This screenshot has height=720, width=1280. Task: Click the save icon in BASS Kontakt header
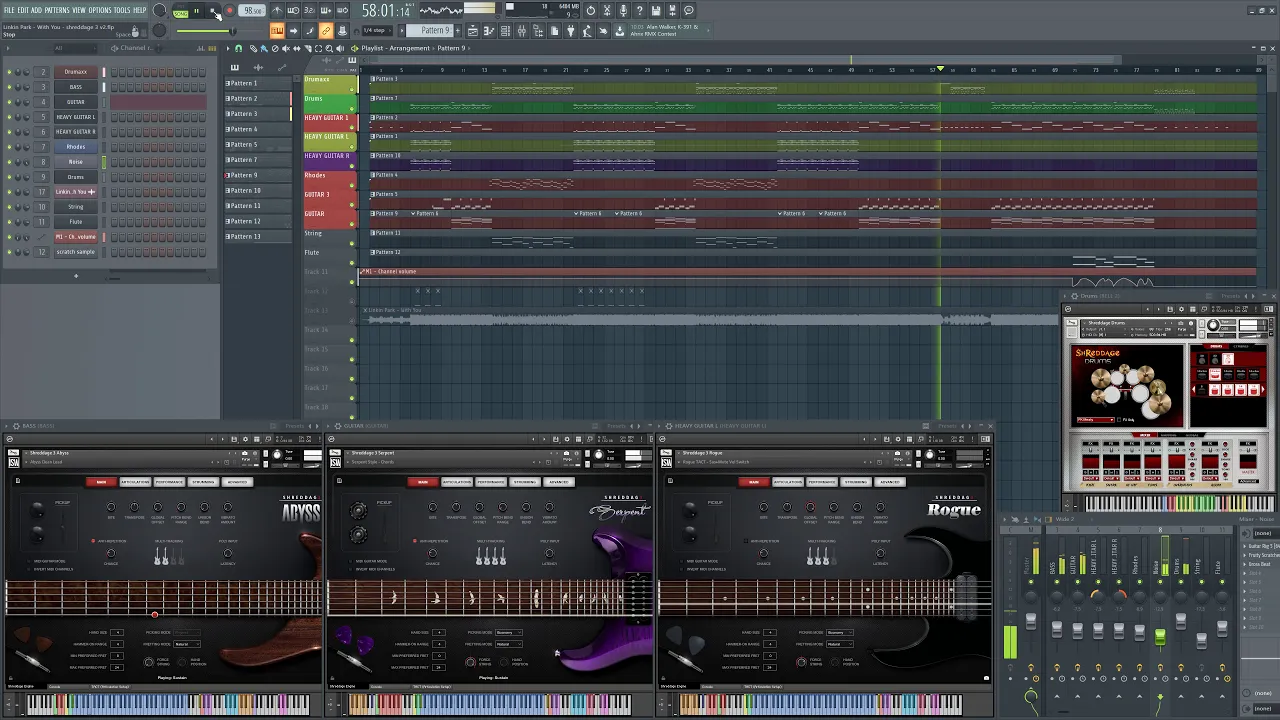click(x=234, y=439)
